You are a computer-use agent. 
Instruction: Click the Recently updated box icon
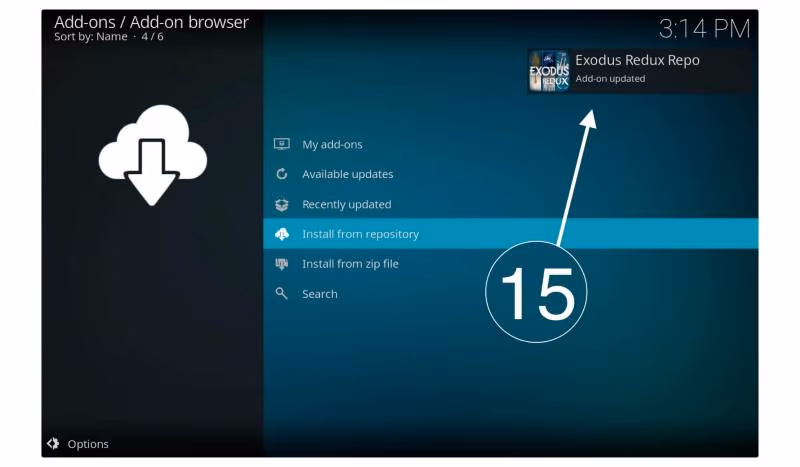pos(282,204)
